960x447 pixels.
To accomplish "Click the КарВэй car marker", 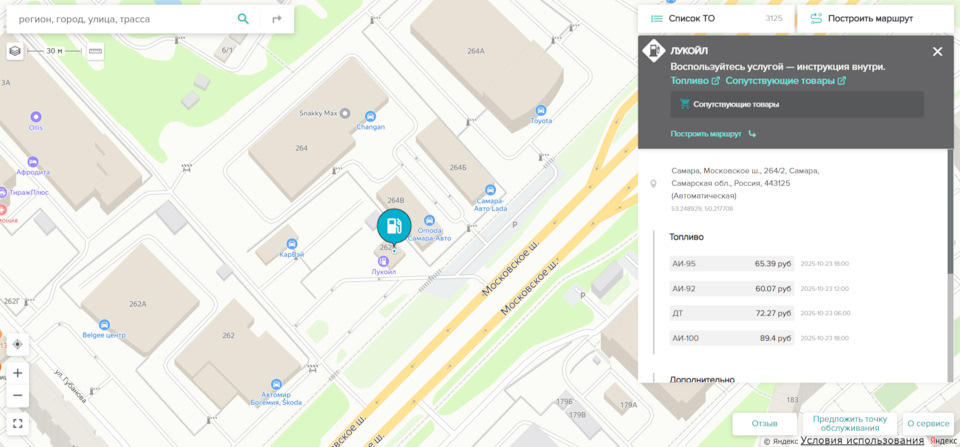I will click(292, 244).
